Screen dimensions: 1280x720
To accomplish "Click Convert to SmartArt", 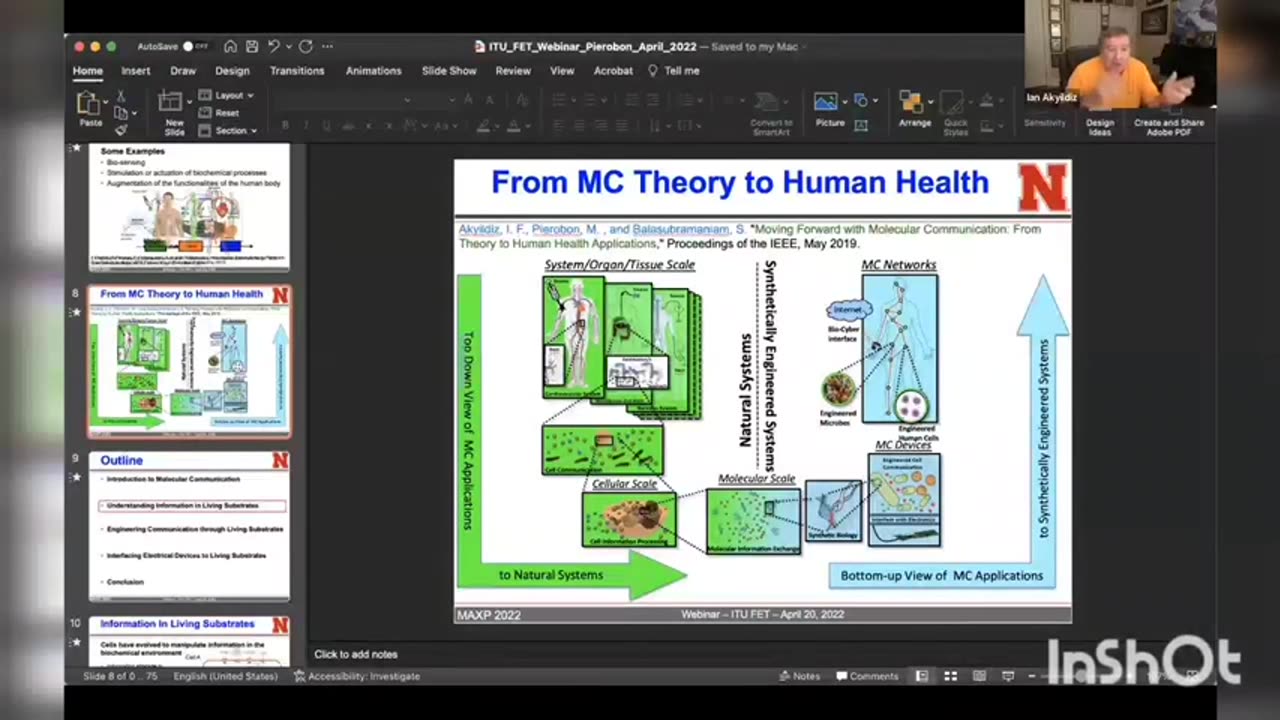I will click(771, 112).
